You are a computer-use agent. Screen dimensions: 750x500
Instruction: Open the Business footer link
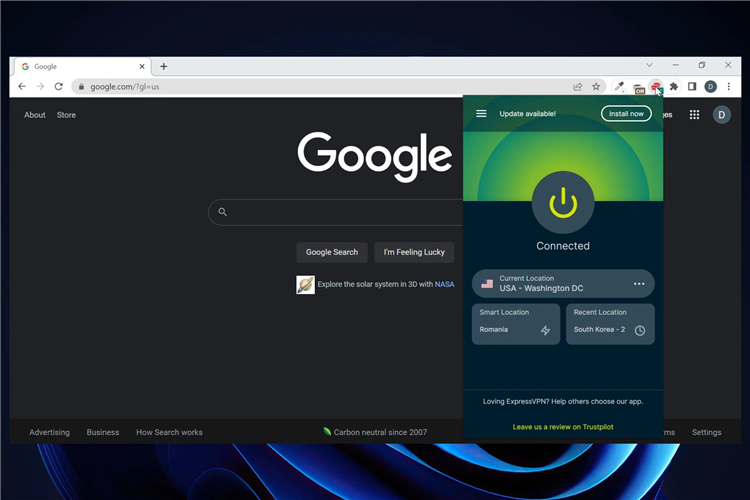pos(103,432)
